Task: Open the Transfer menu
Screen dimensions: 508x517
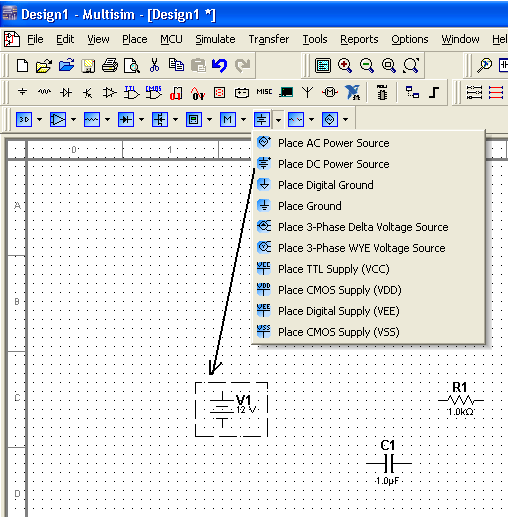Action: pyautogui.click(x=269, y=39)
